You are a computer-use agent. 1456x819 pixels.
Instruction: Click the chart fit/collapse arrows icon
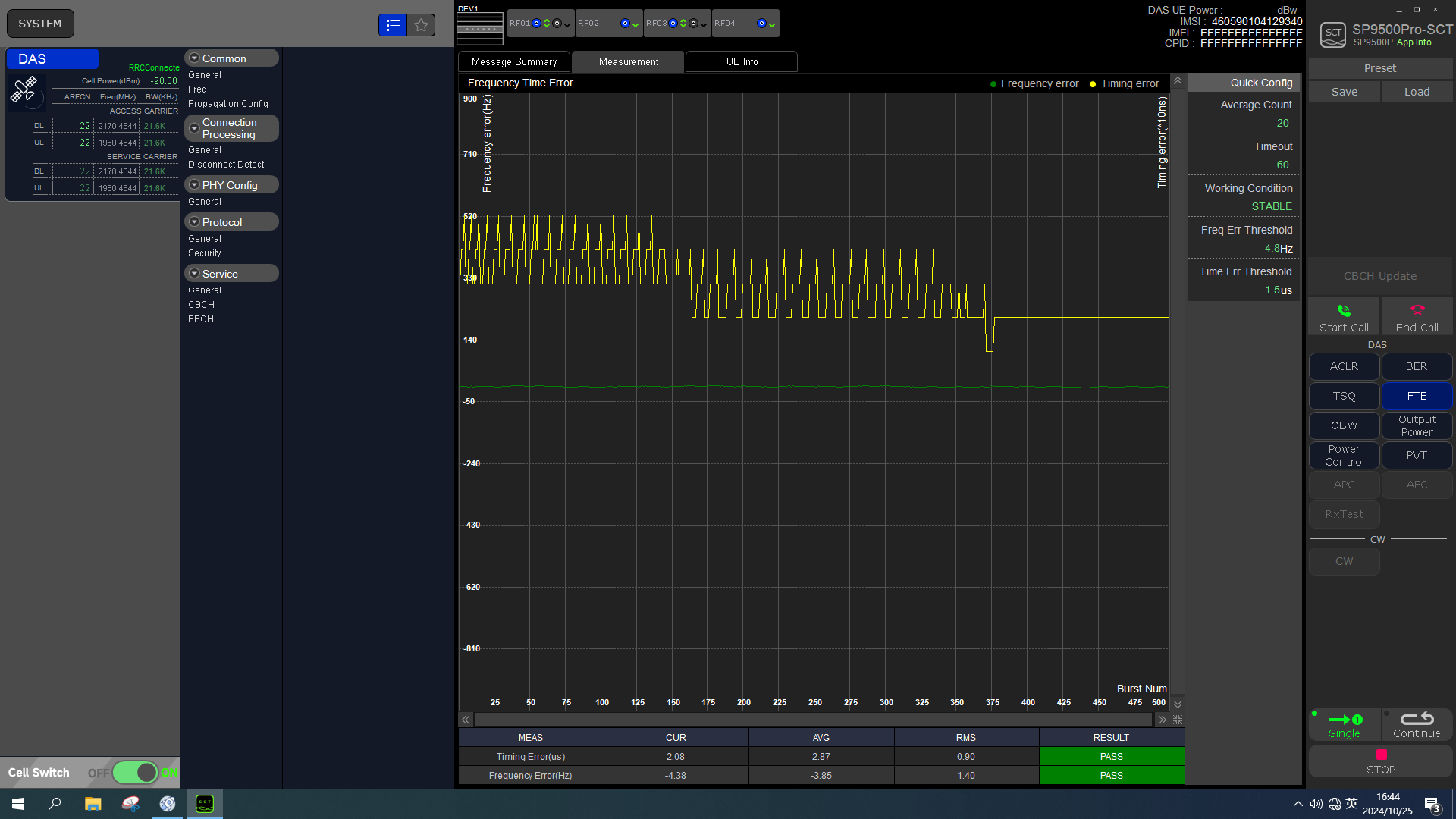pos(1178,720)
